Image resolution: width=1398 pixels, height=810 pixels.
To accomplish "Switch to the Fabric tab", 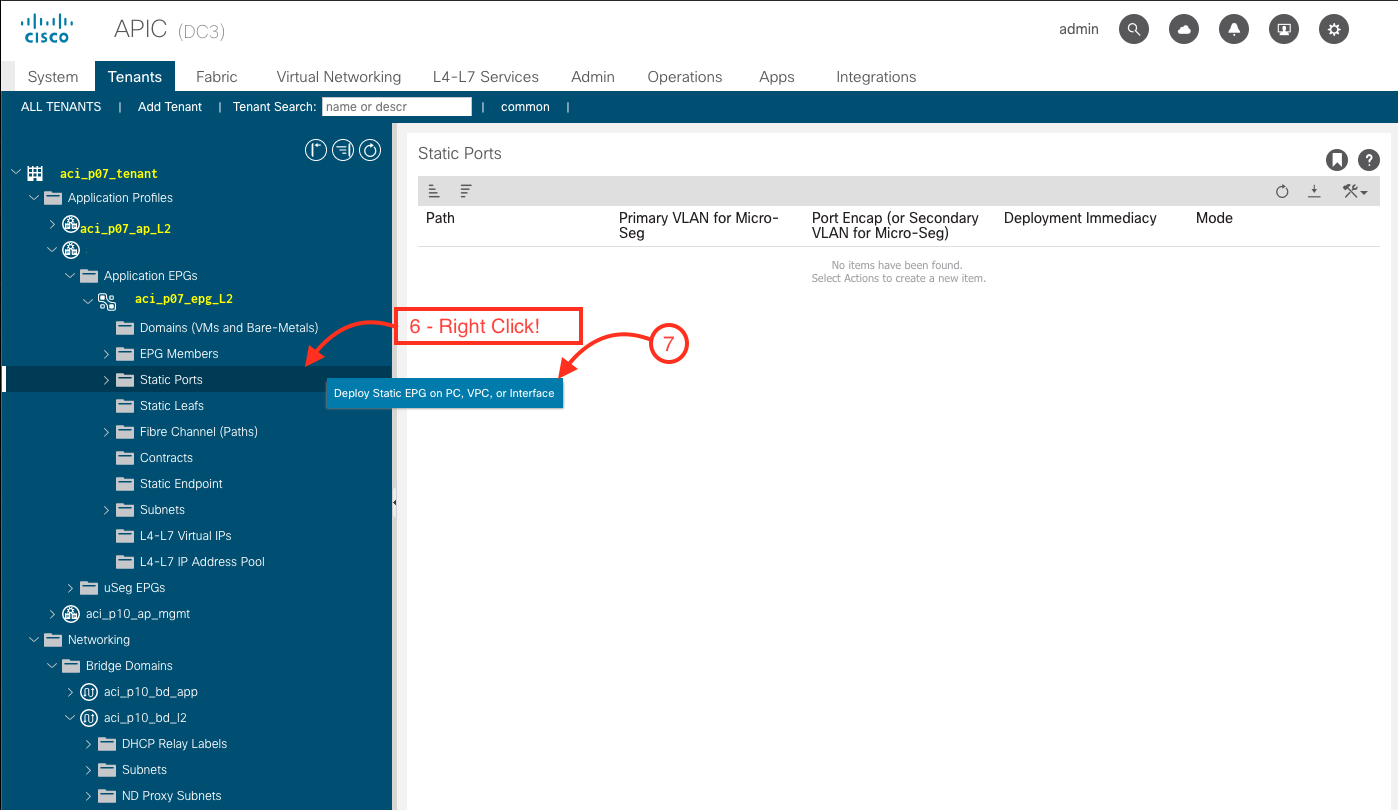I will [x=216, y=77].
